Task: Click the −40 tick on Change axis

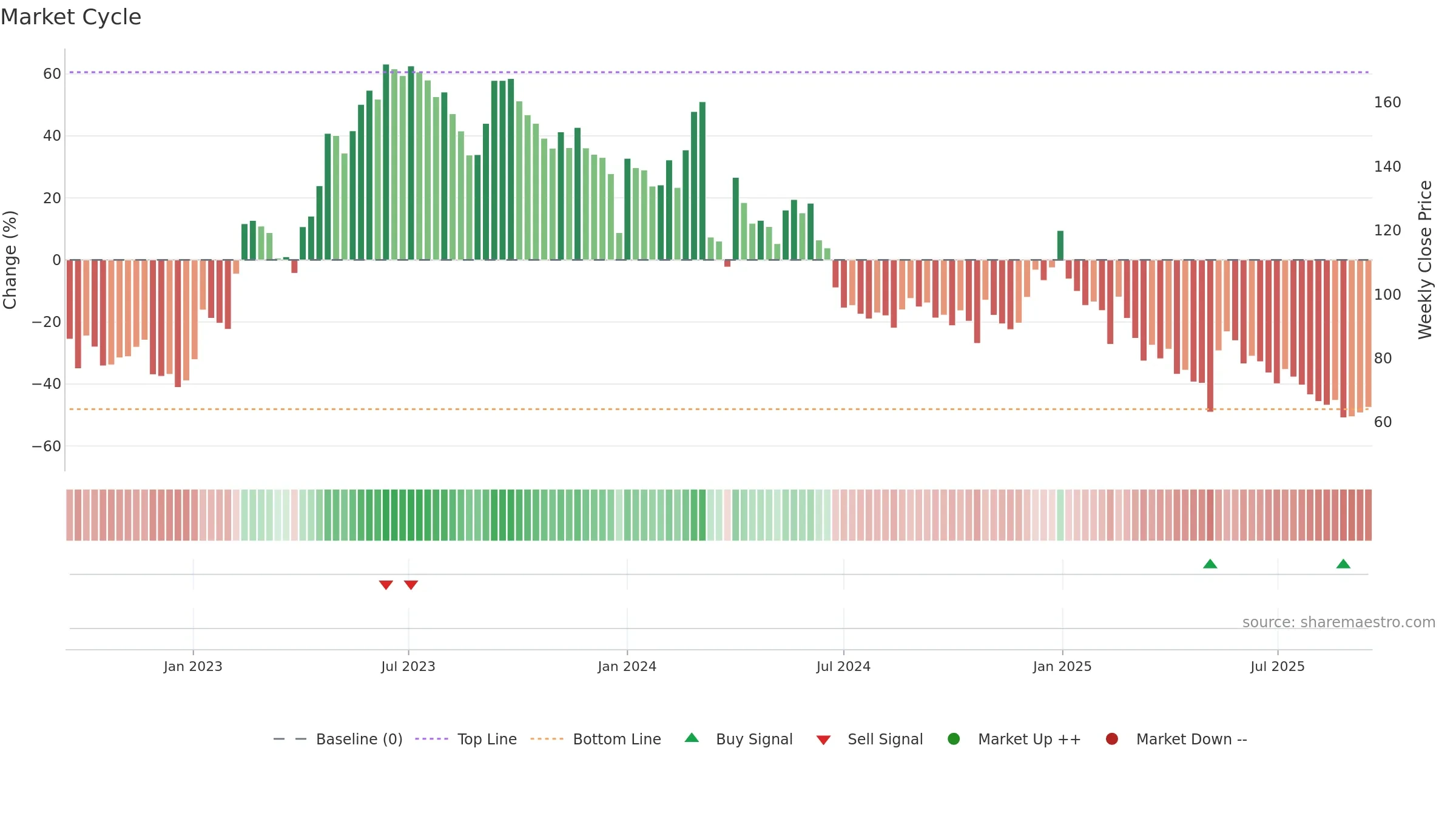Action: tap(47, 384)
